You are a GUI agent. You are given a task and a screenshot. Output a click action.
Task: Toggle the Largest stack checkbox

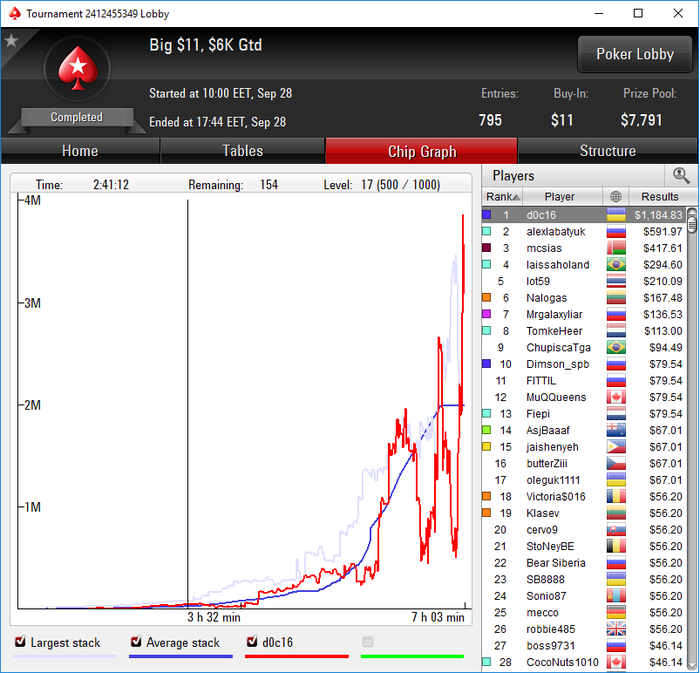click(20, 642)
